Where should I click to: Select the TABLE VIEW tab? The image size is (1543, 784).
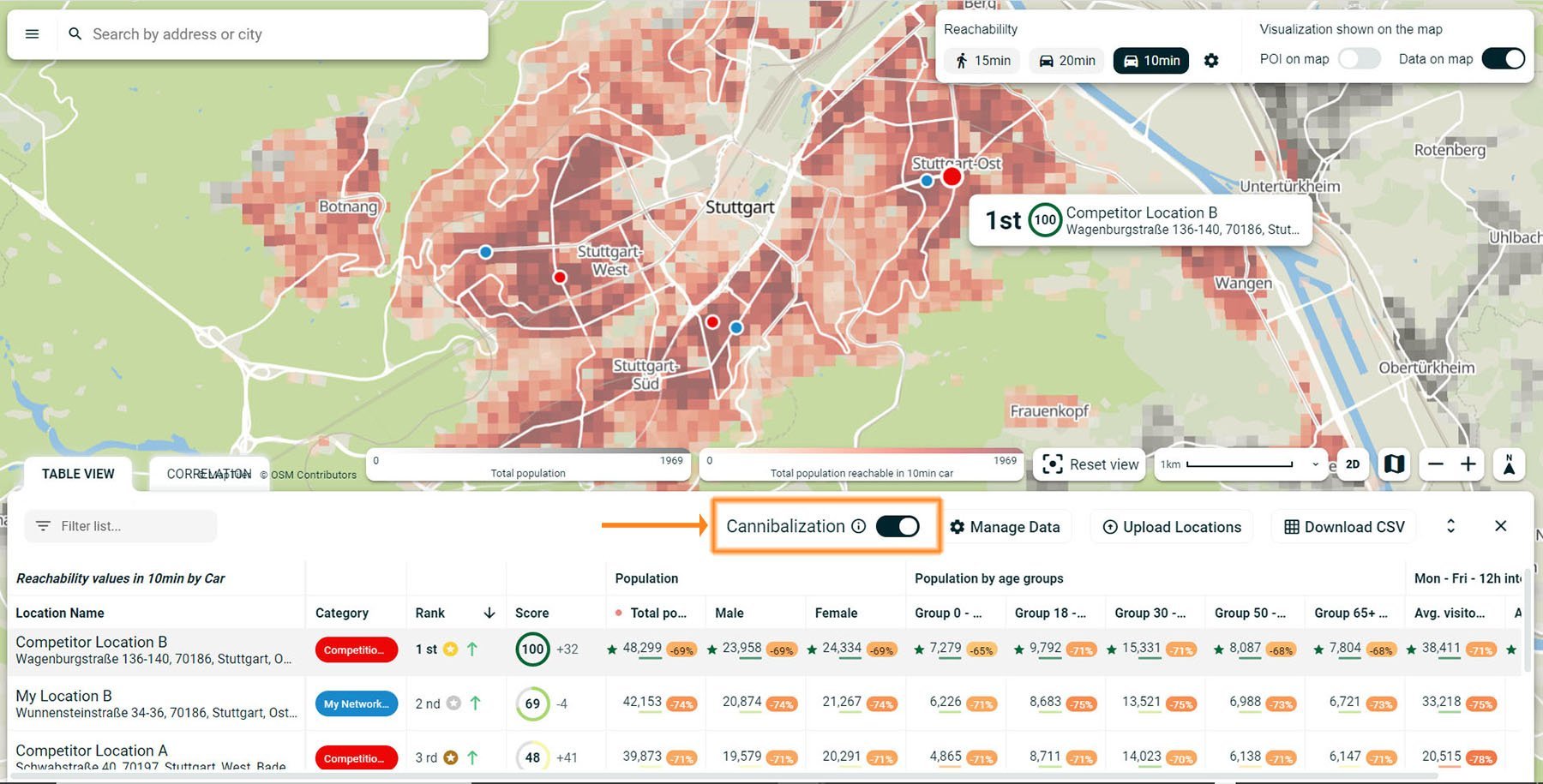pyautogui.click(x=76, y=473)
